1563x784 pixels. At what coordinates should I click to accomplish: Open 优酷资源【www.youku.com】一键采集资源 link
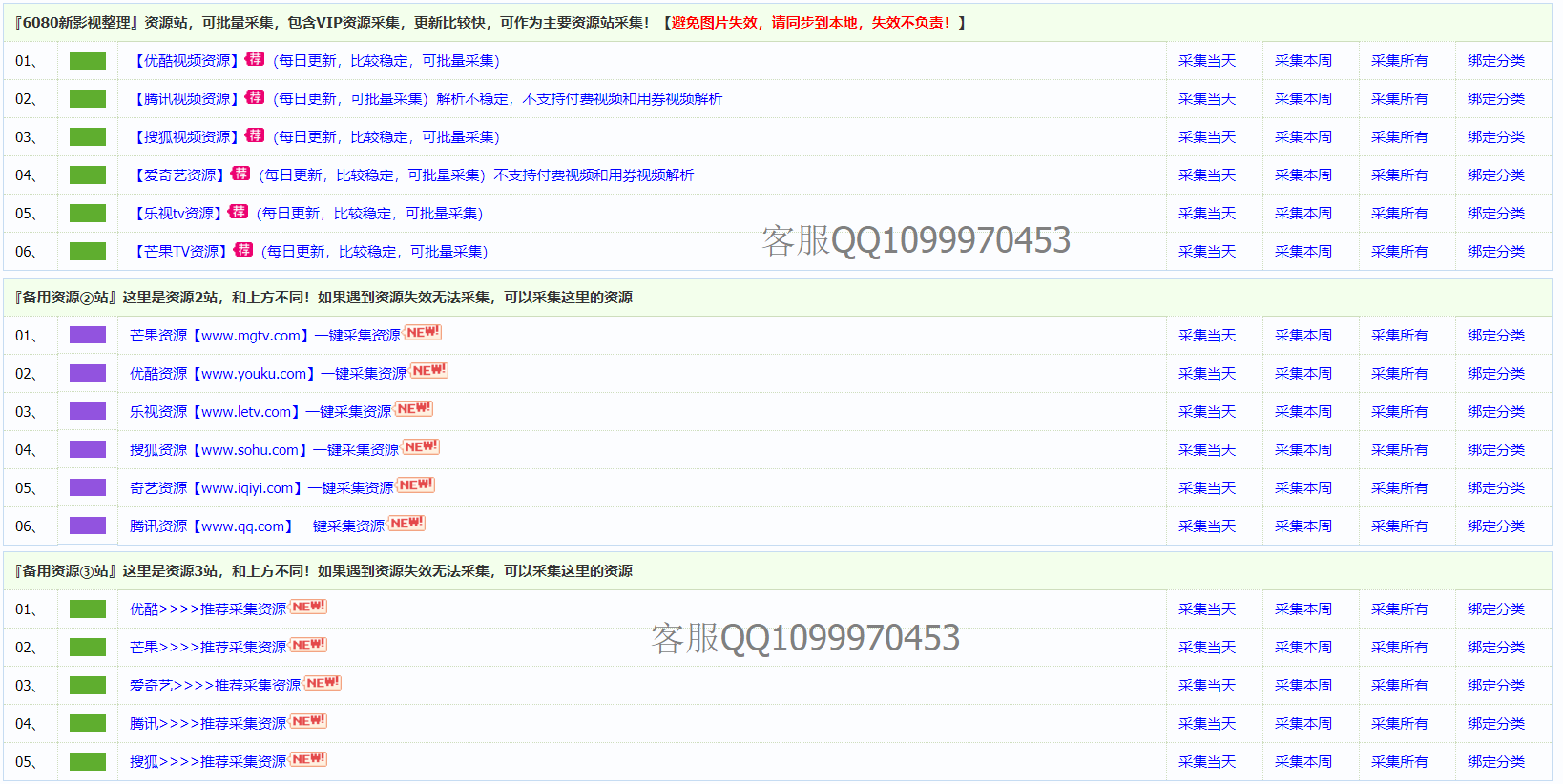pyautogui.click(x=268, y=374)
